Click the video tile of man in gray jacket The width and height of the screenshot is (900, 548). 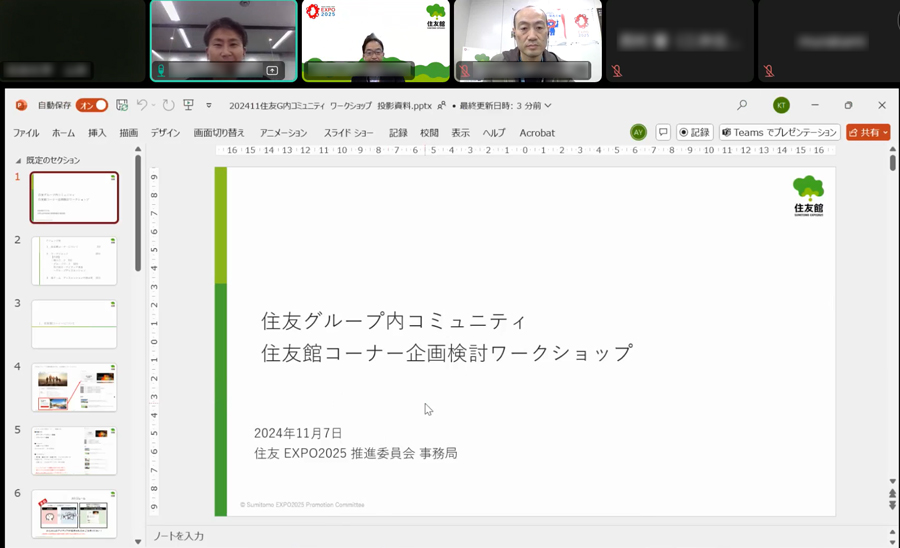coord(528,41)
